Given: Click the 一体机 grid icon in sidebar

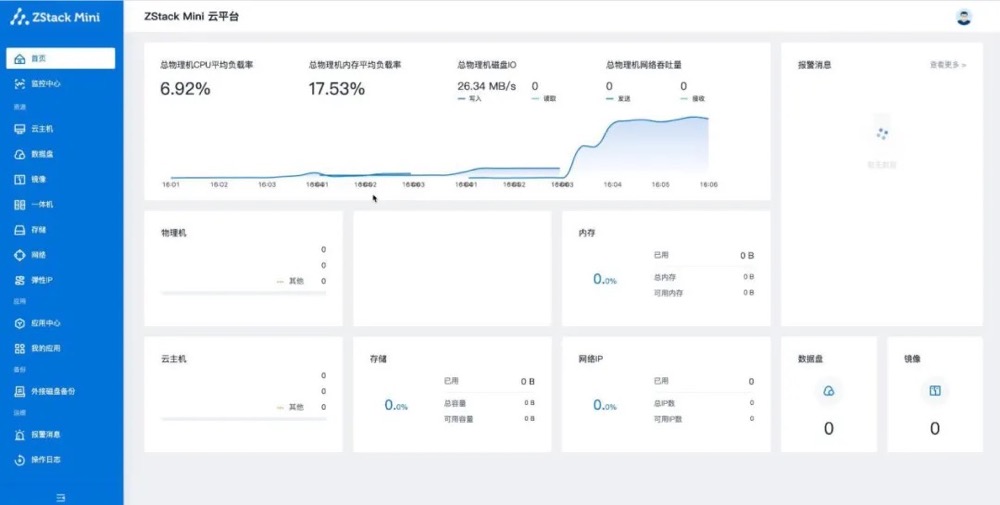Looking at the screenshot, I should pyautogui.click(x=20, y=205).
